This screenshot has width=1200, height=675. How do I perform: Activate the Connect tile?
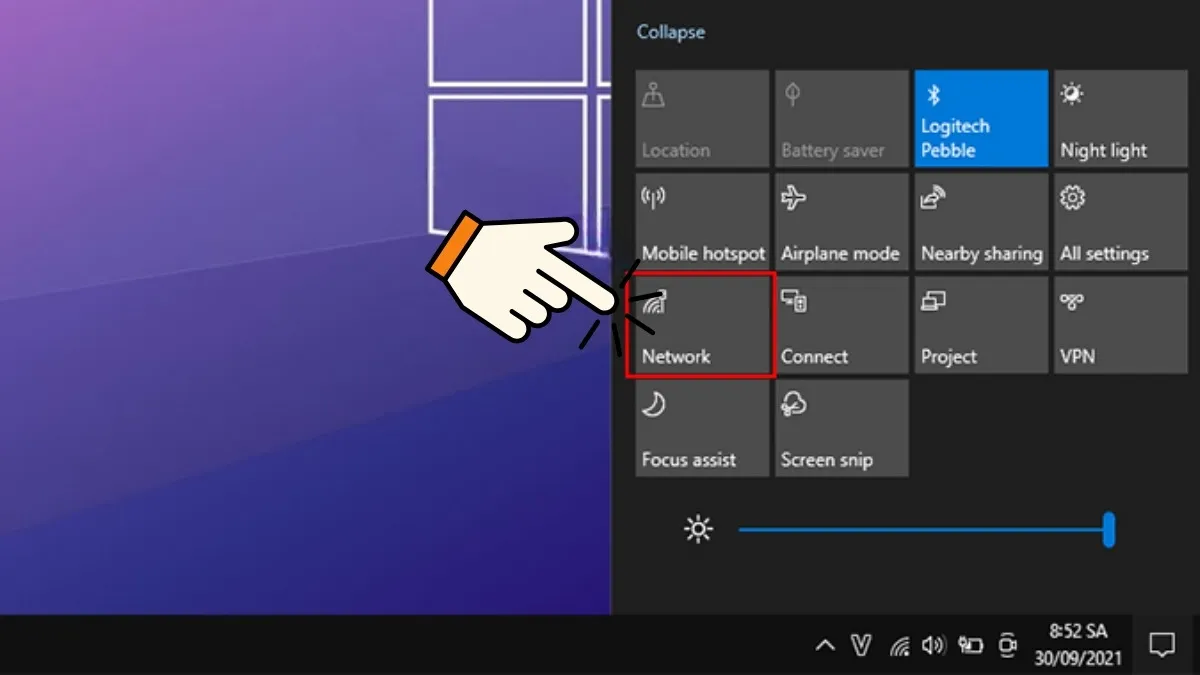point(841,325)
